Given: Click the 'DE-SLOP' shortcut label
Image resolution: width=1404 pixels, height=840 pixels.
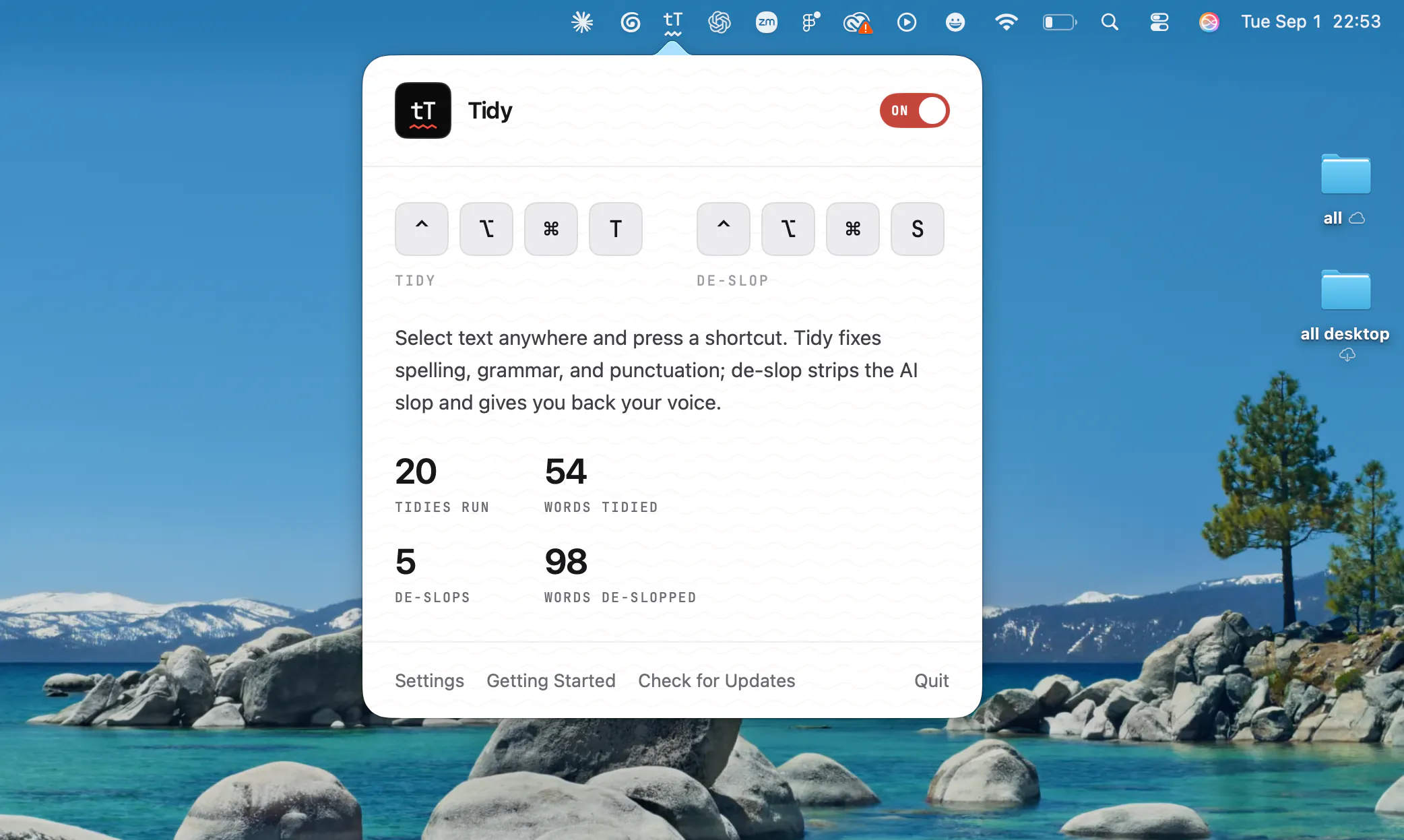Looking at the screenshot, I should 732,280.
